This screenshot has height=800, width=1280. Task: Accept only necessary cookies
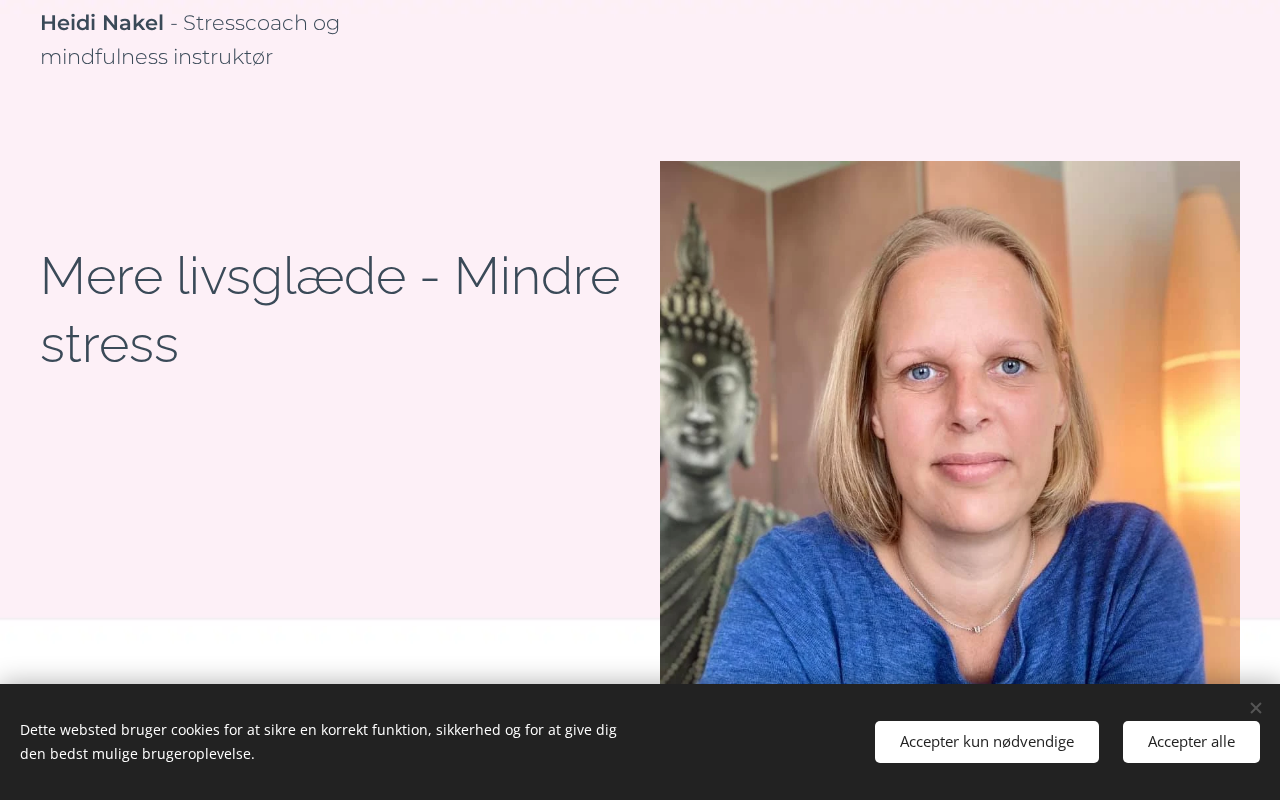click(987, 742)
